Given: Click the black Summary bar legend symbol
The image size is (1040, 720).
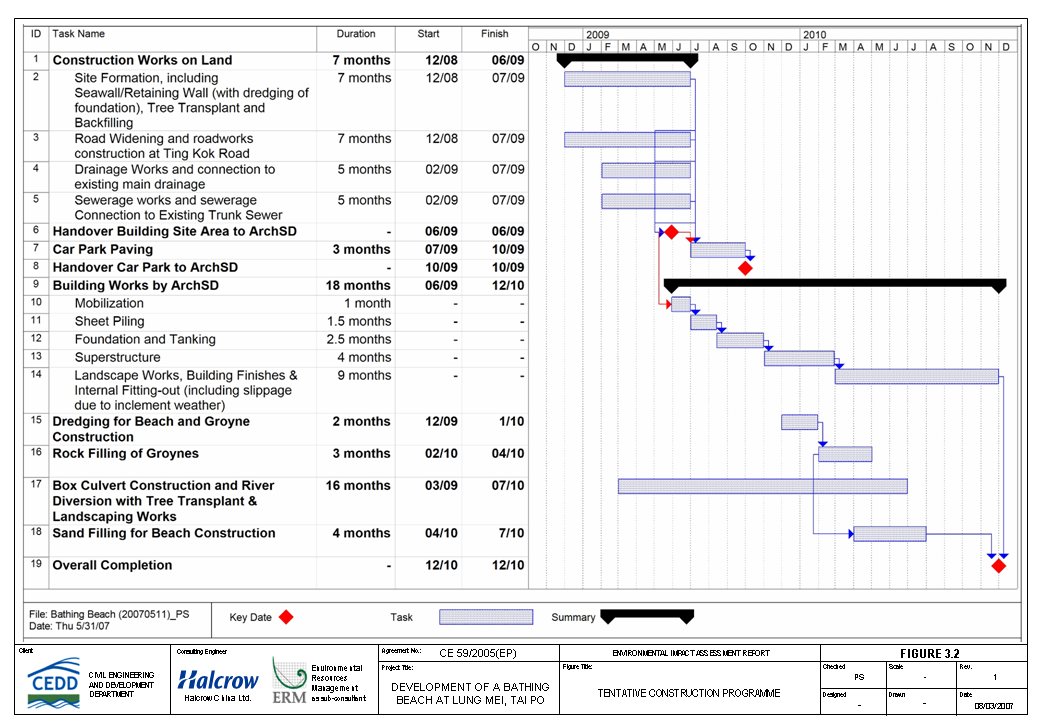Looking at the screenshot, I should pos(646,616).
